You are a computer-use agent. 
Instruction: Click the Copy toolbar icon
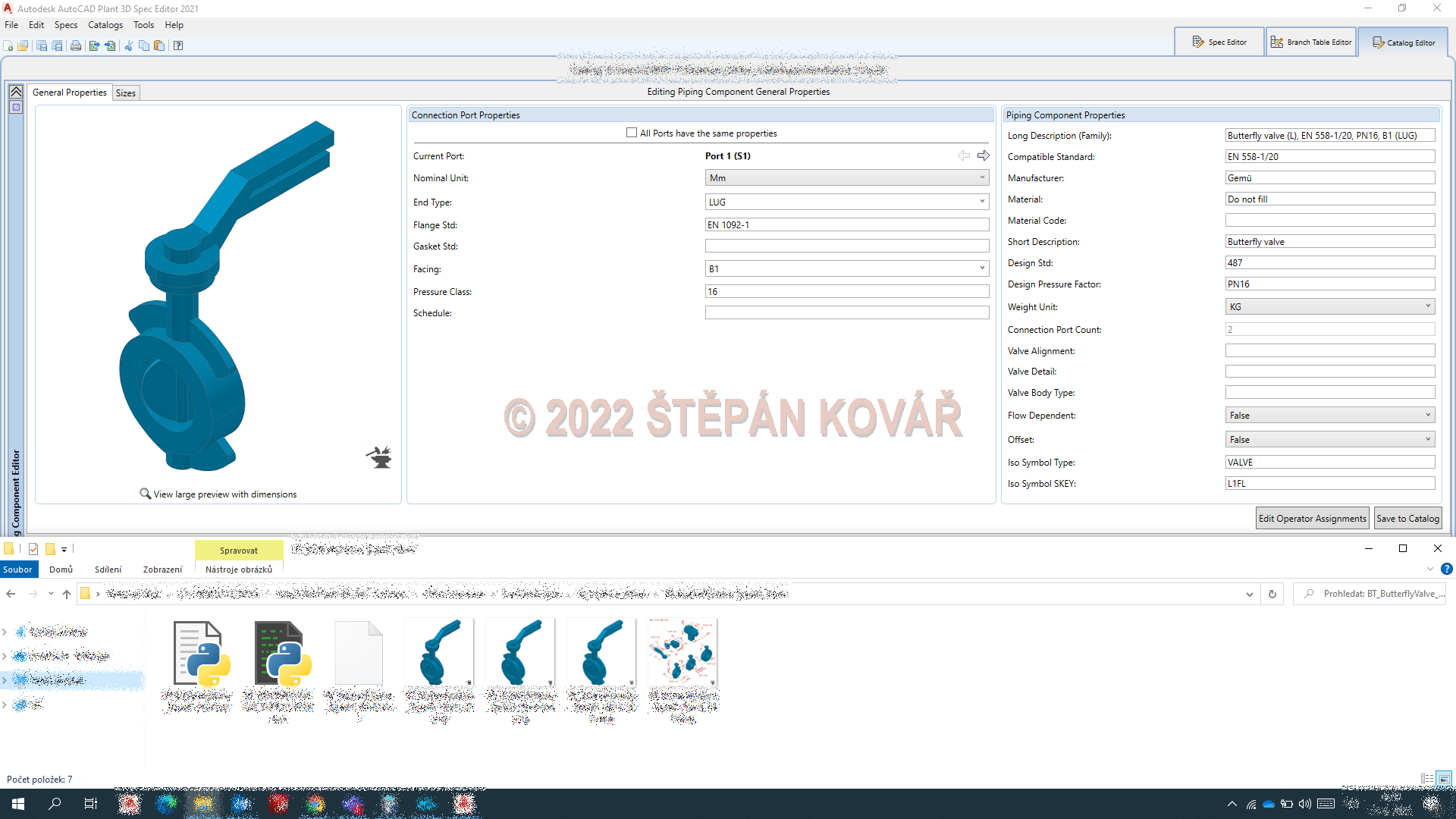point(144,45)
